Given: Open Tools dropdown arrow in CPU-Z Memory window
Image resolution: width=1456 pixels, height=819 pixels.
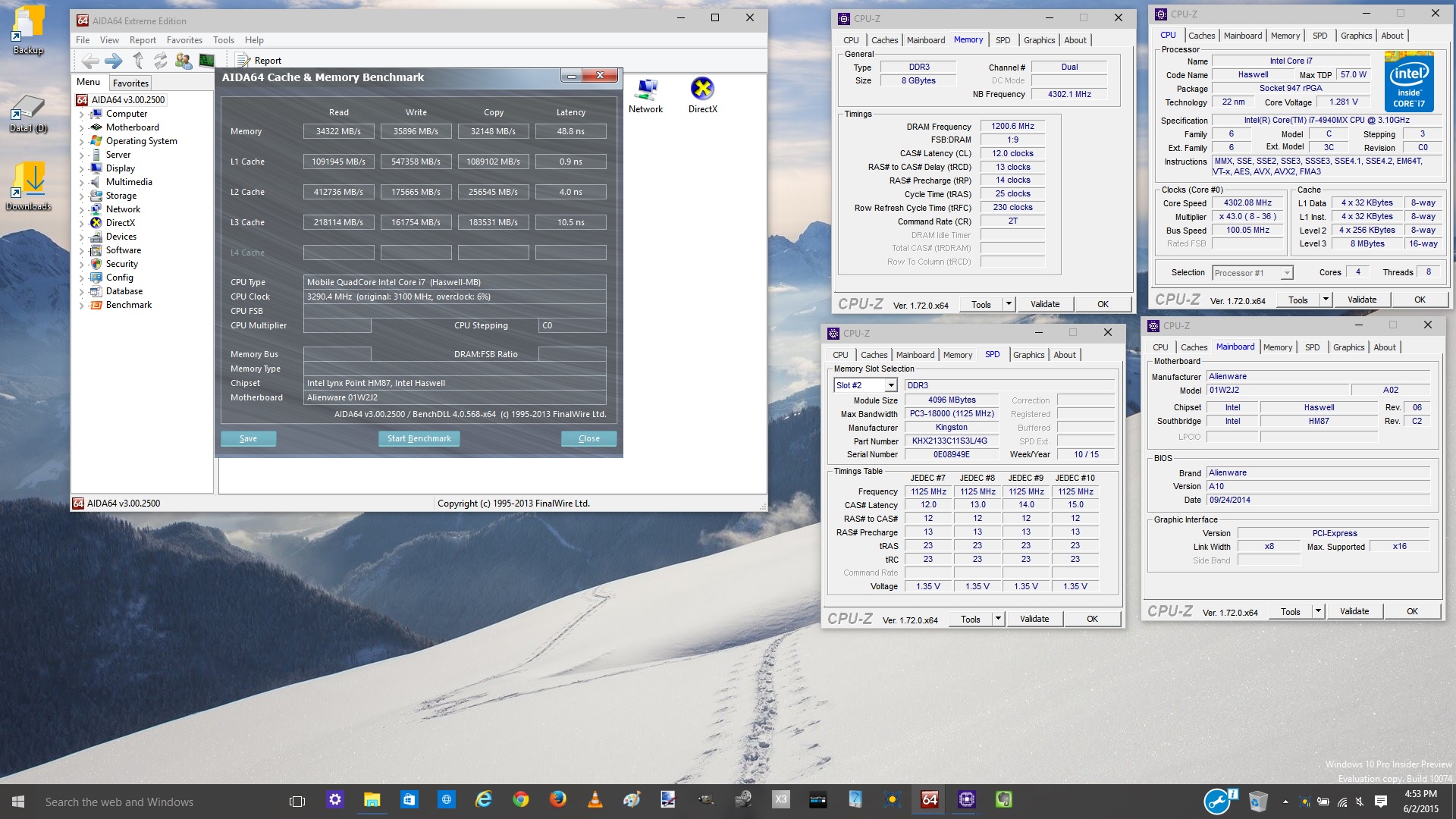Looking at the screenshot, I should tap(1009, 304).
